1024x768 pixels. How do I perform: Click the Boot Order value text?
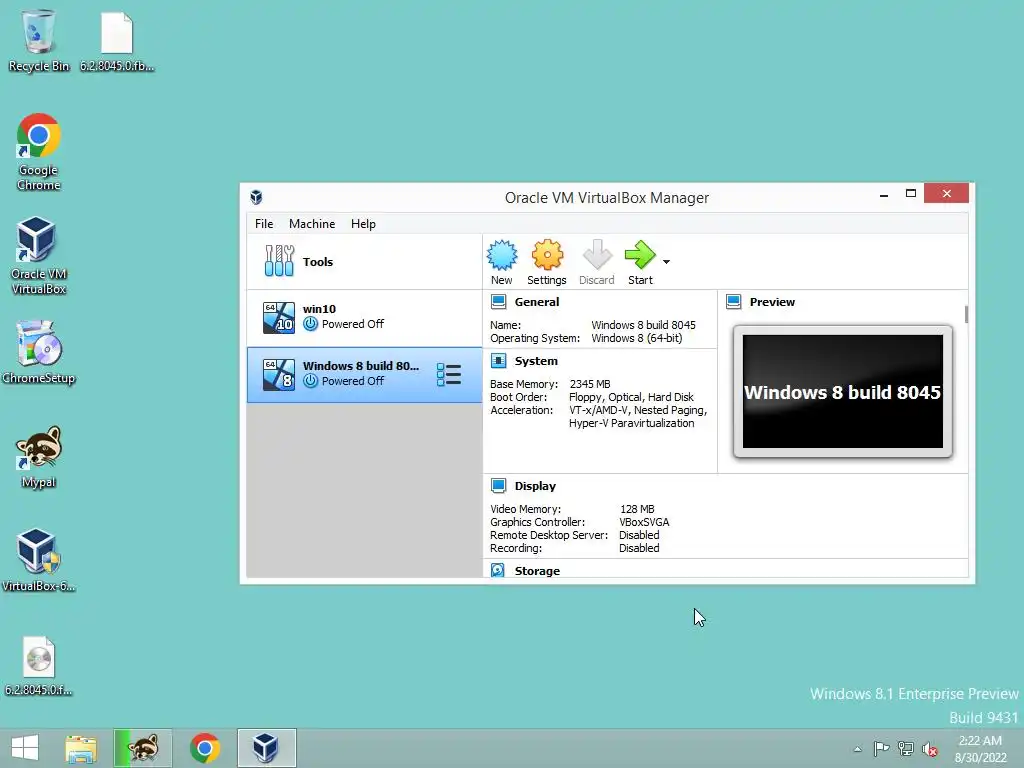pos(631,397)
